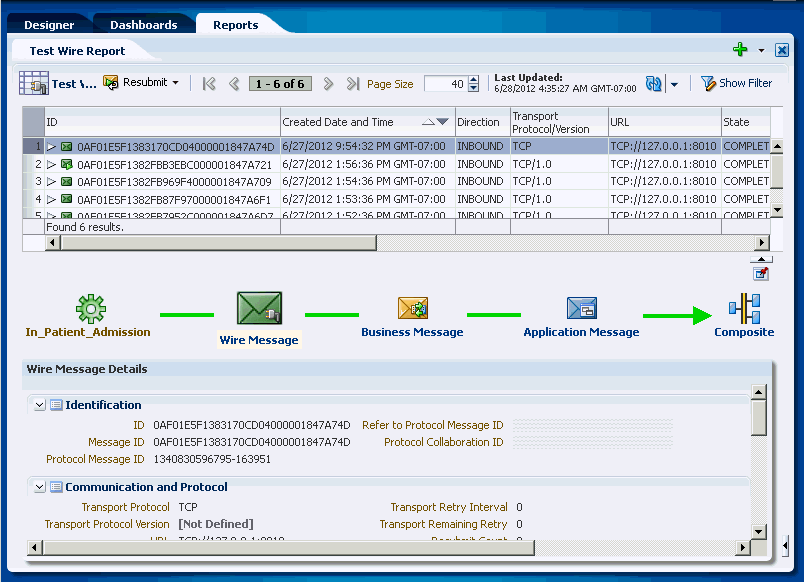The height and width of the screenshot is (582, 804).
Task: Go to next page of results
Action: [x=328, y=84]
